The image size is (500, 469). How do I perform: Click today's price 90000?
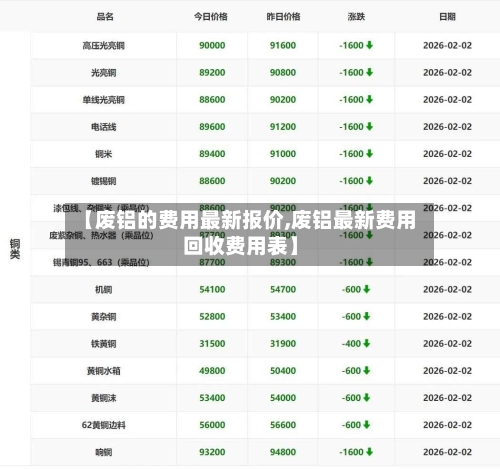[212, 45]
